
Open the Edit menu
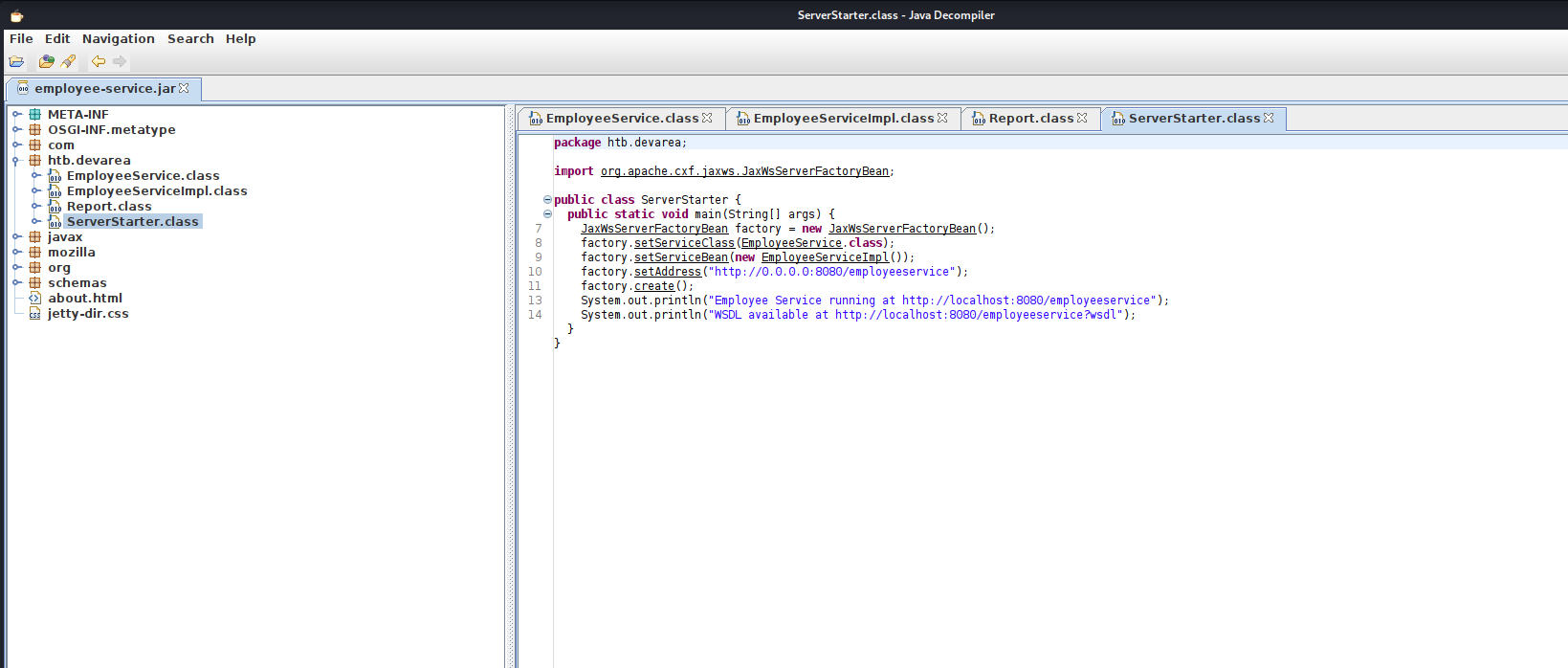pyautogui.click(x=57, y=39)
